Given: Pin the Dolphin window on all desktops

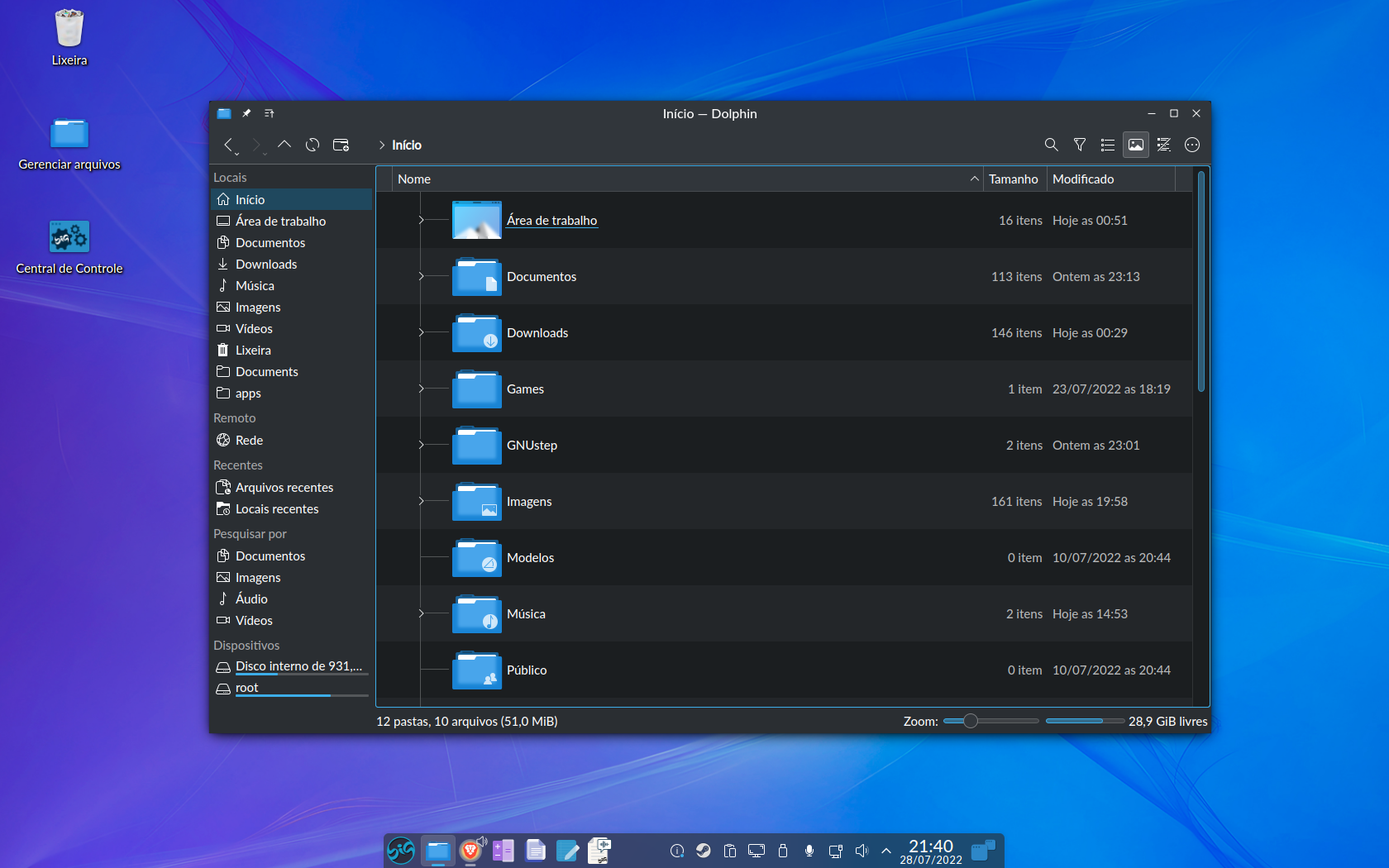Looking at the screenshot, I should 246,113.
